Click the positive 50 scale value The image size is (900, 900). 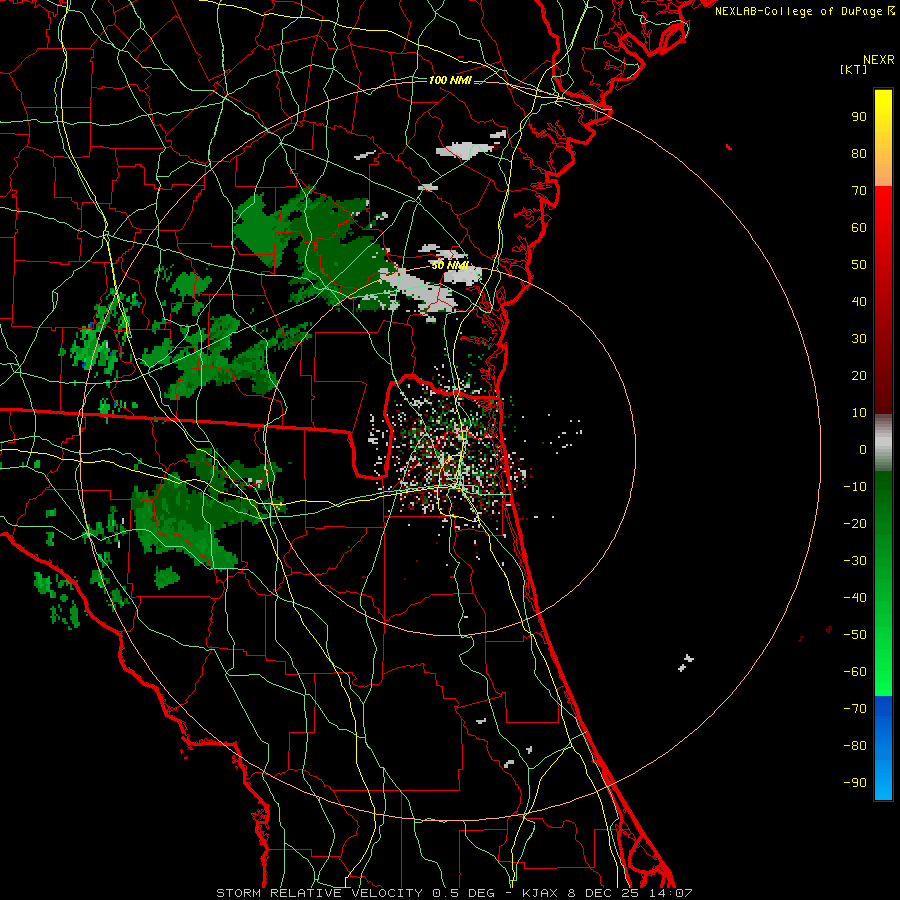tap(859, 265)
